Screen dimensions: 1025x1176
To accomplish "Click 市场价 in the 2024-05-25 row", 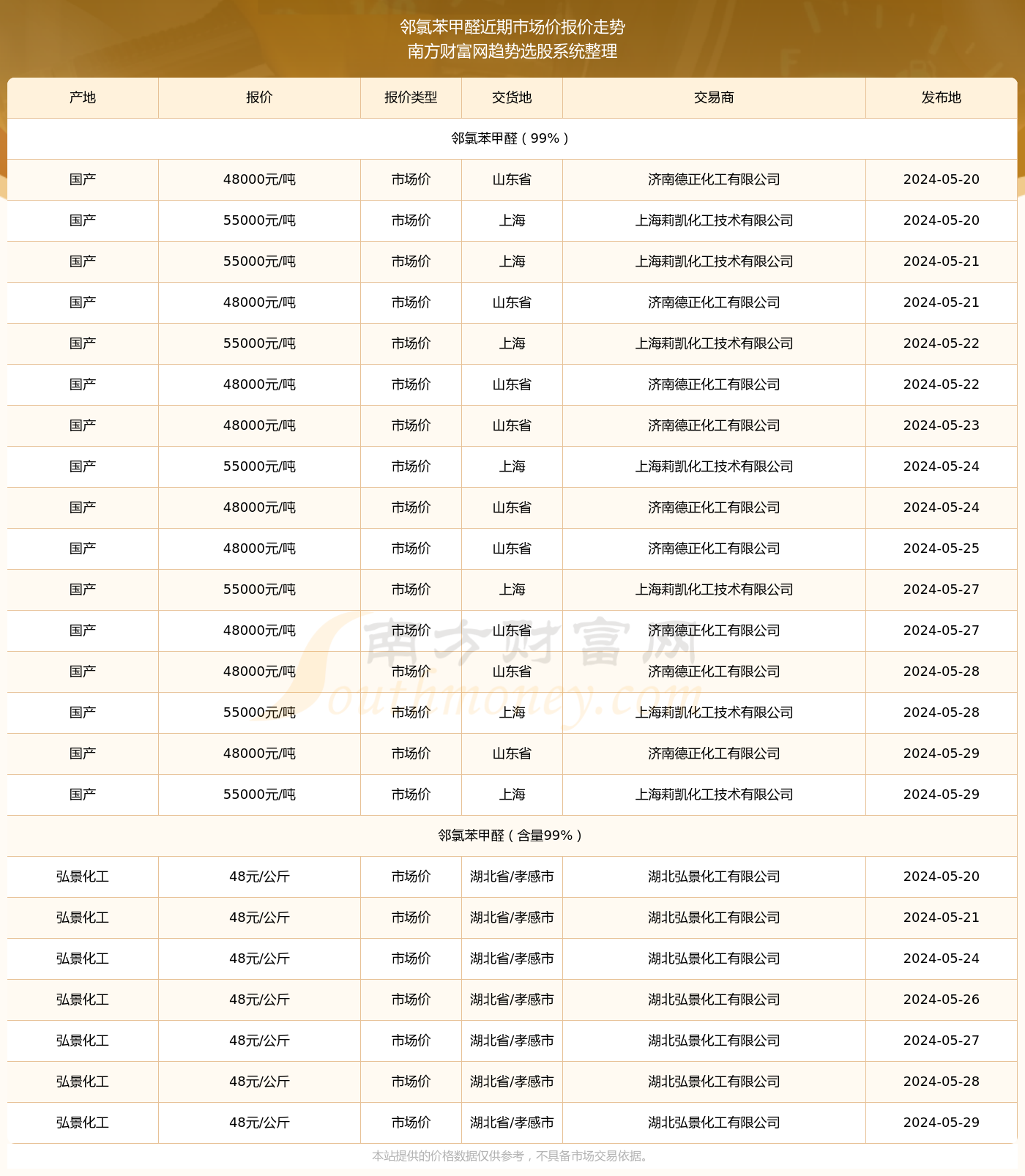I will pos(411,548).
